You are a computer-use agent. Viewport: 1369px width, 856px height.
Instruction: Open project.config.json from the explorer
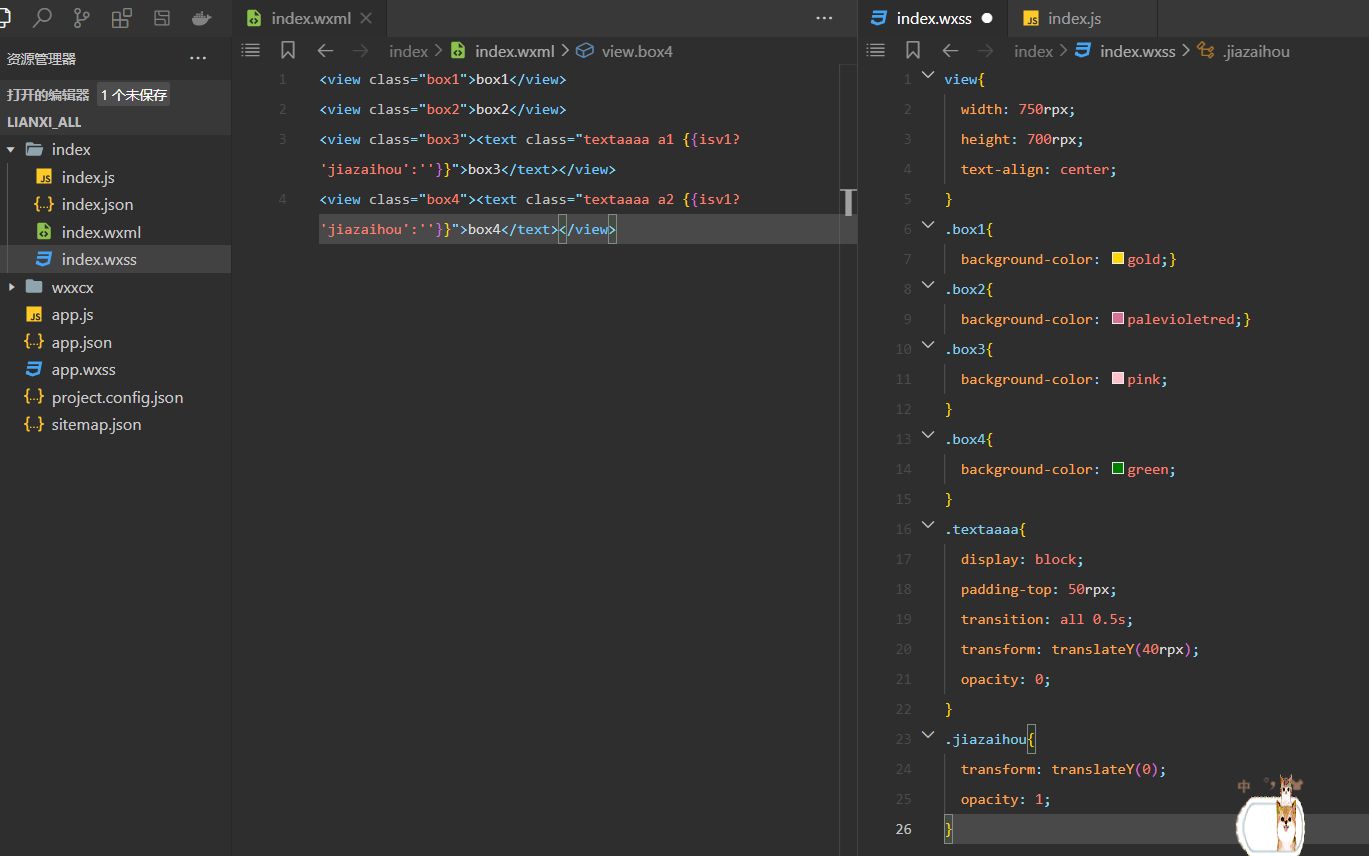click(117, 397)
